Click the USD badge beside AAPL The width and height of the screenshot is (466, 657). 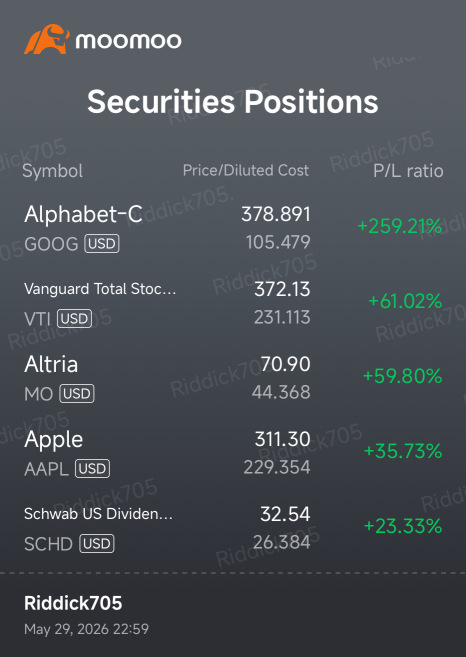coord(93,469)
